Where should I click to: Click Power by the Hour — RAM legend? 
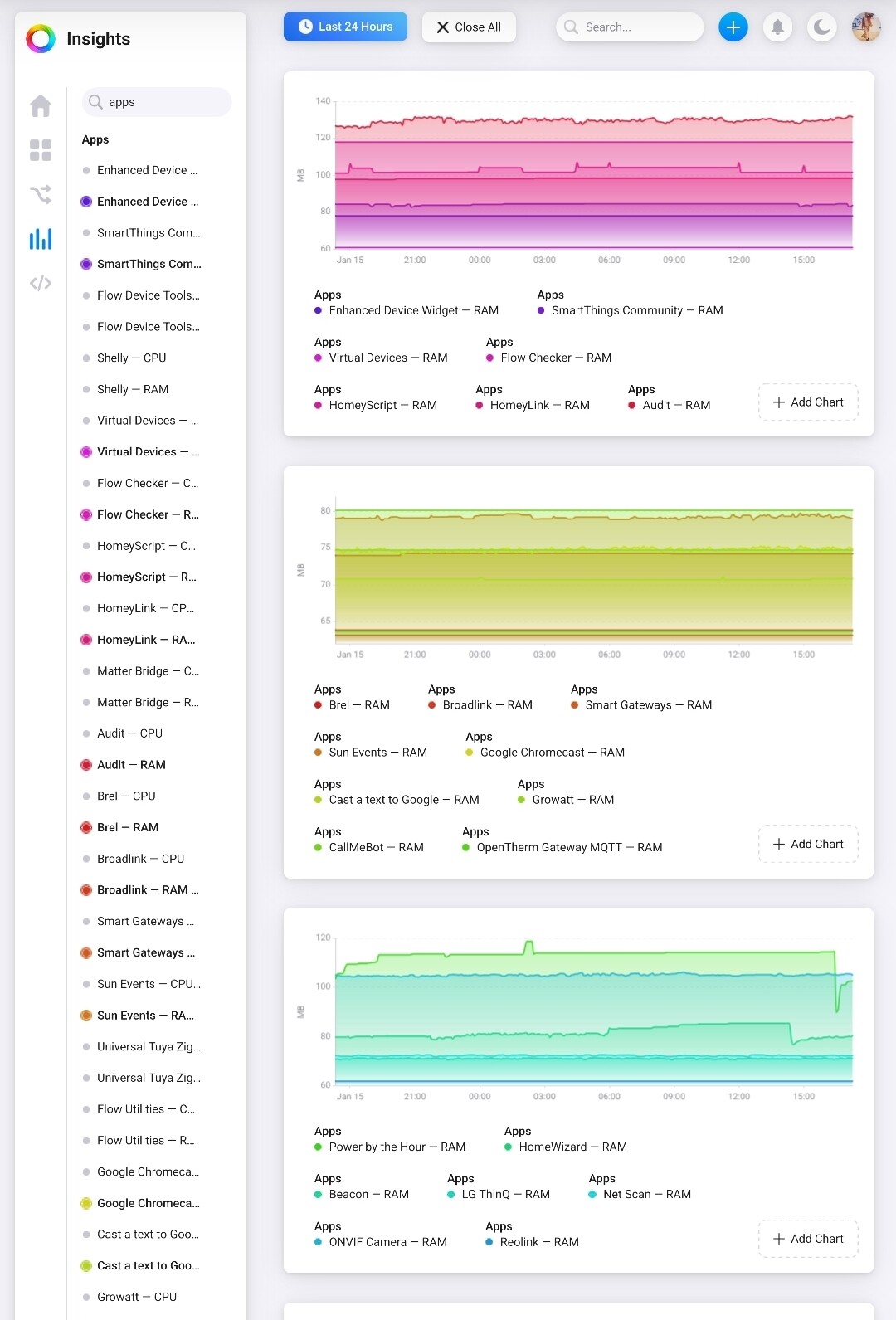pyautogui.click(x=390, y=1147)
